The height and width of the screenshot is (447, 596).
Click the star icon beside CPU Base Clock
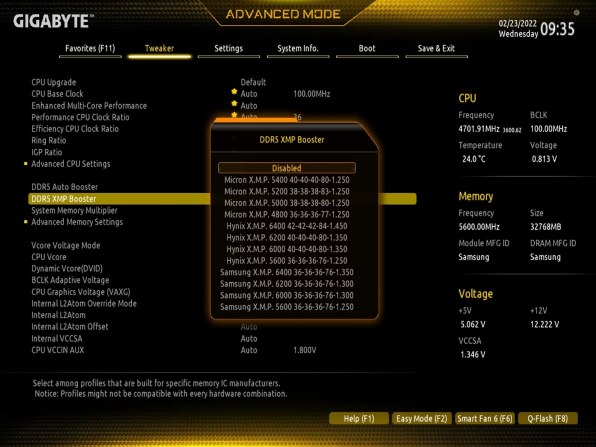click(x=234, y=92)
